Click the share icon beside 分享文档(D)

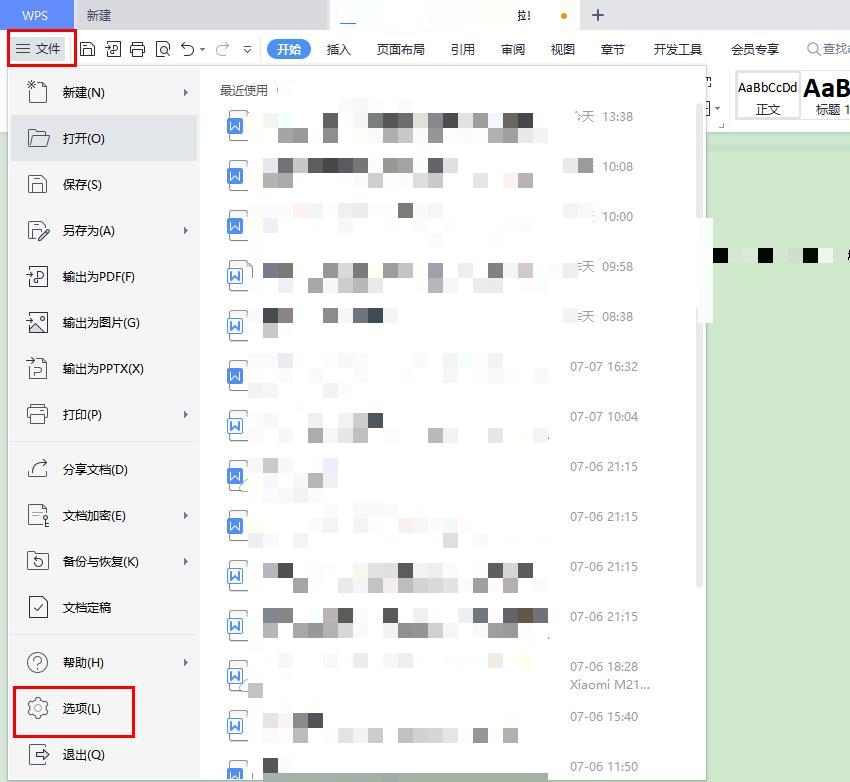37,469
